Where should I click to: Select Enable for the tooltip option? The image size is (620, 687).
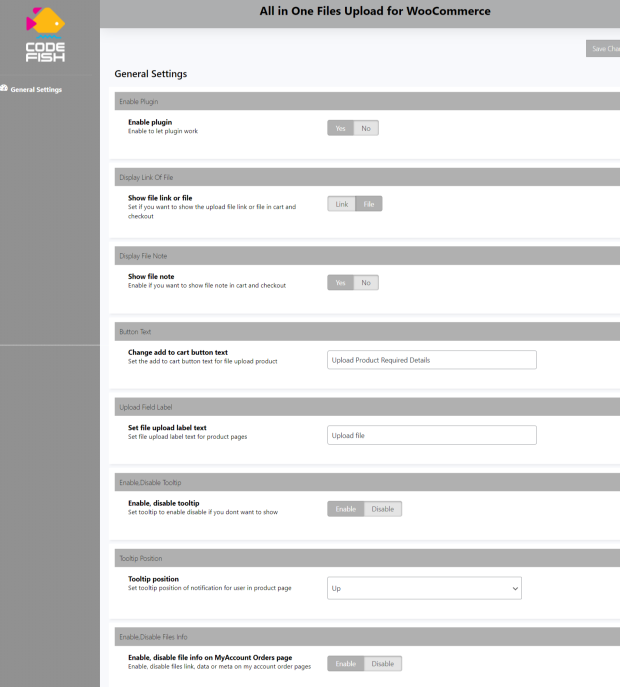(346, 509)
